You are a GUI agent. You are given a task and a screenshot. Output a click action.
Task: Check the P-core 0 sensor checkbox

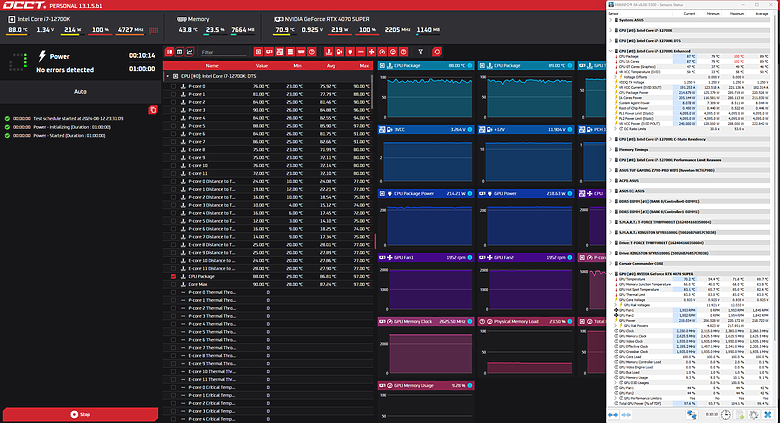tap(173, 87)
